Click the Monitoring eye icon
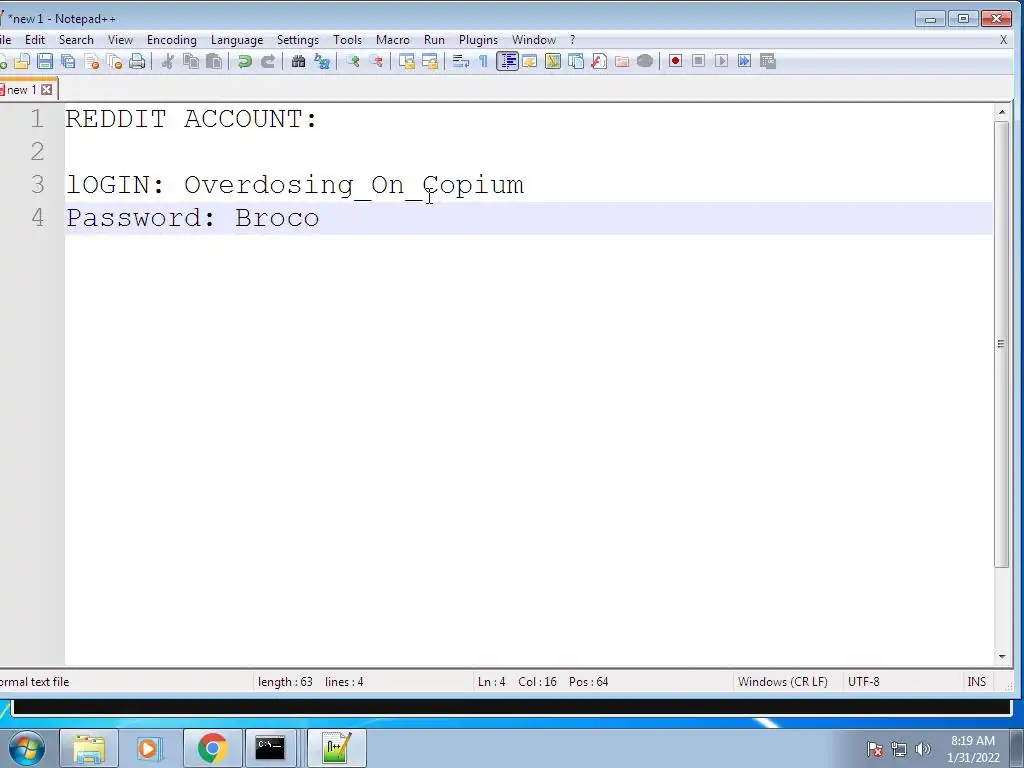1024x768 pixels. pos(645,61)
